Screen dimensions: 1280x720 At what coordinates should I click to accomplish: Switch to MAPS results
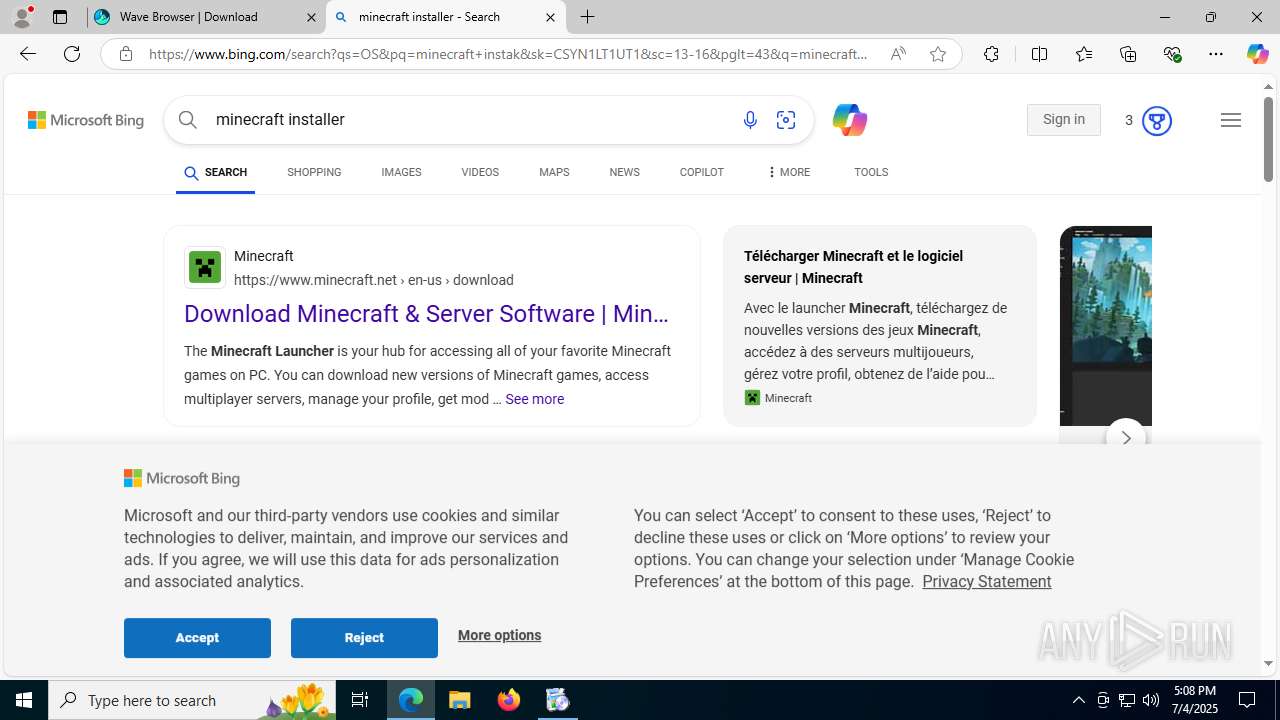click(554, 173)
